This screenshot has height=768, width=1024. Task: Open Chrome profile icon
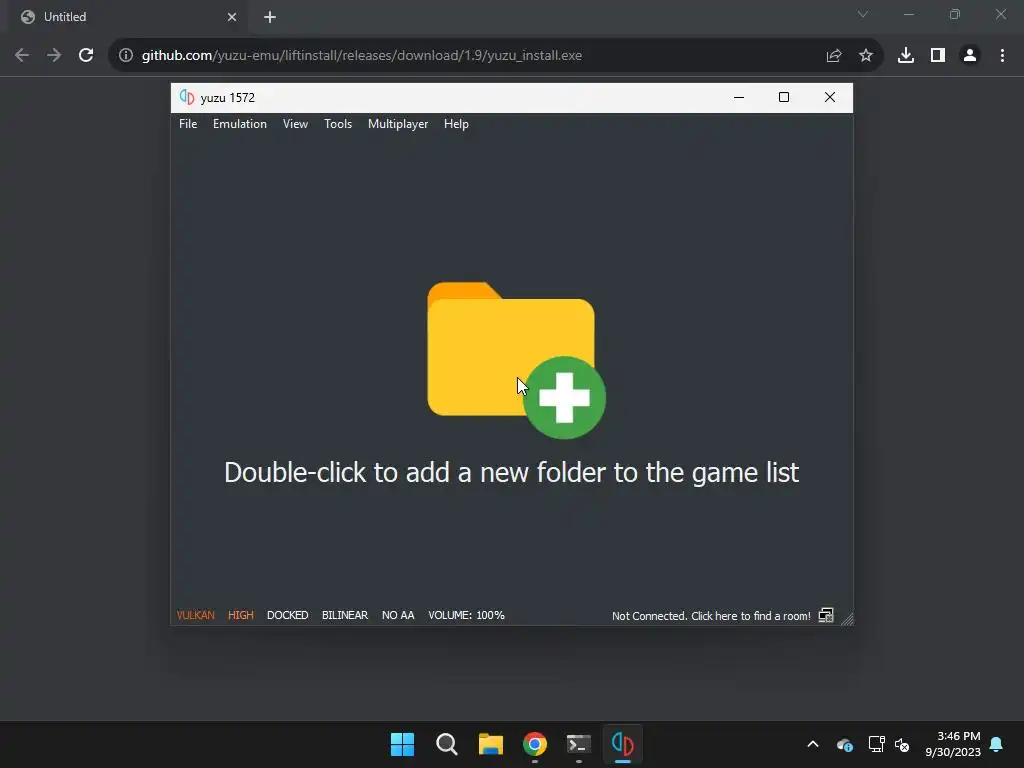click(x=970, y=56)
